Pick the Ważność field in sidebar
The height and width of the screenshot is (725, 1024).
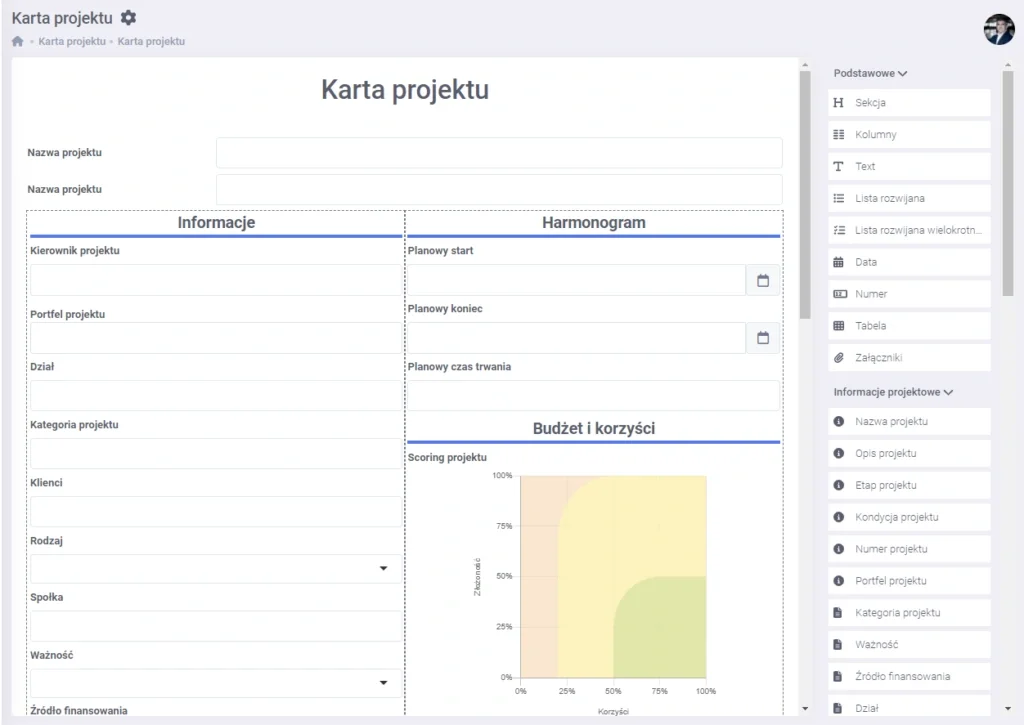click(x=909, y=645)
